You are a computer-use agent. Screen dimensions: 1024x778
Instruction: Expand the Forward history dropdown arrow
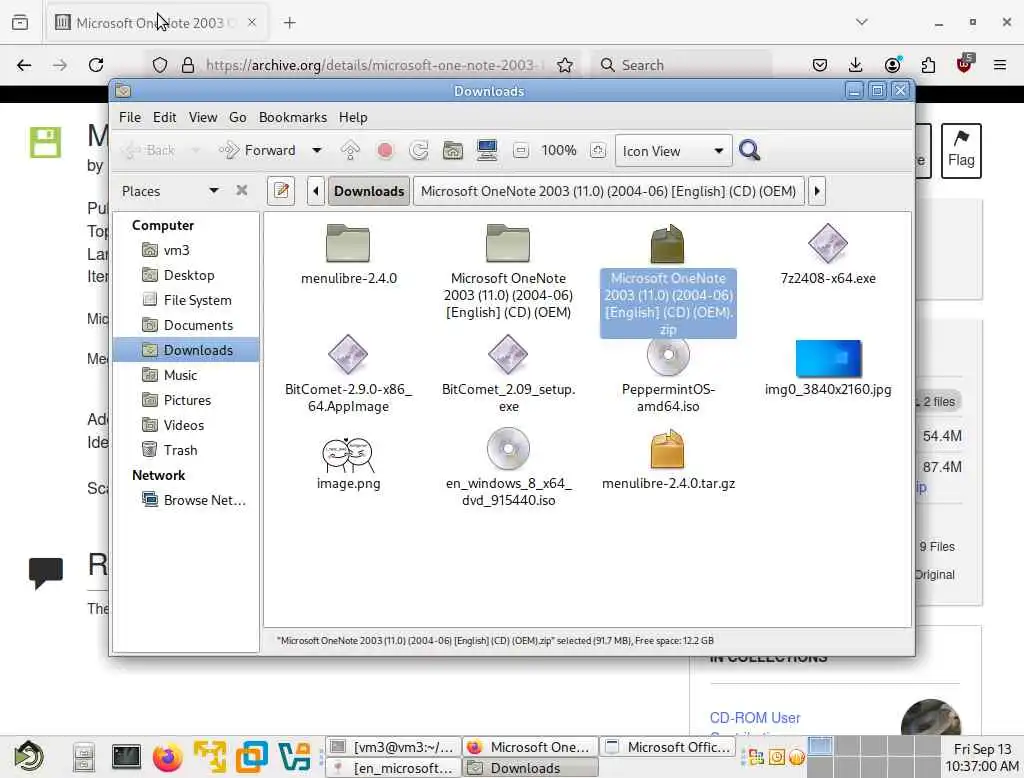(317, 150)
